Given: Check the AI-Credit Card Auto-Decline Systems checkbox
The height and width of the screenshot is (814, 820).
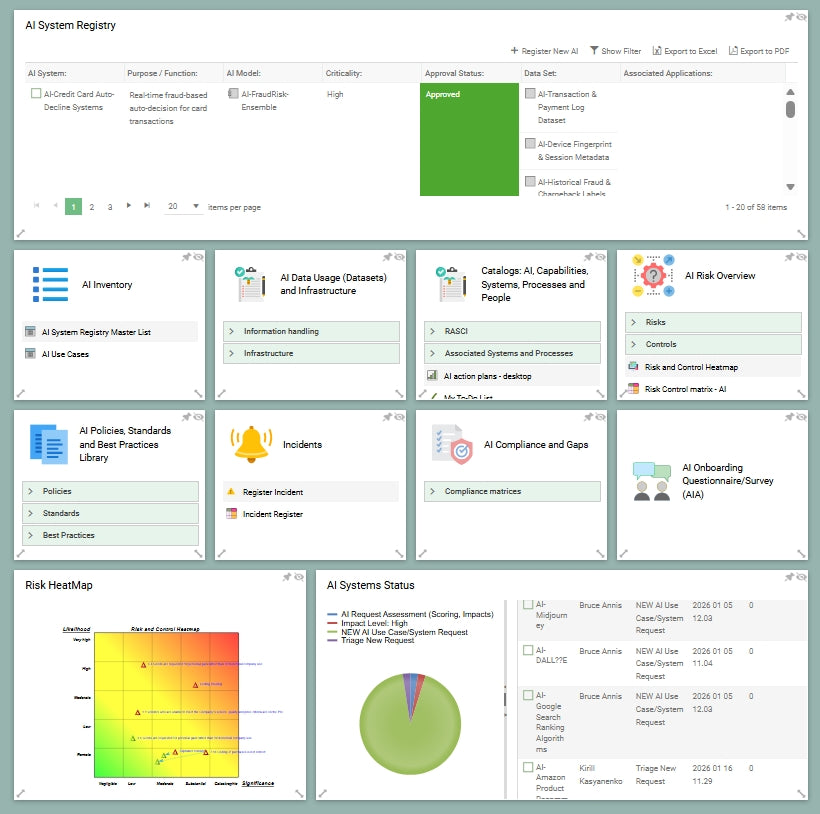Looking at the screenshot, I should 36,94.
